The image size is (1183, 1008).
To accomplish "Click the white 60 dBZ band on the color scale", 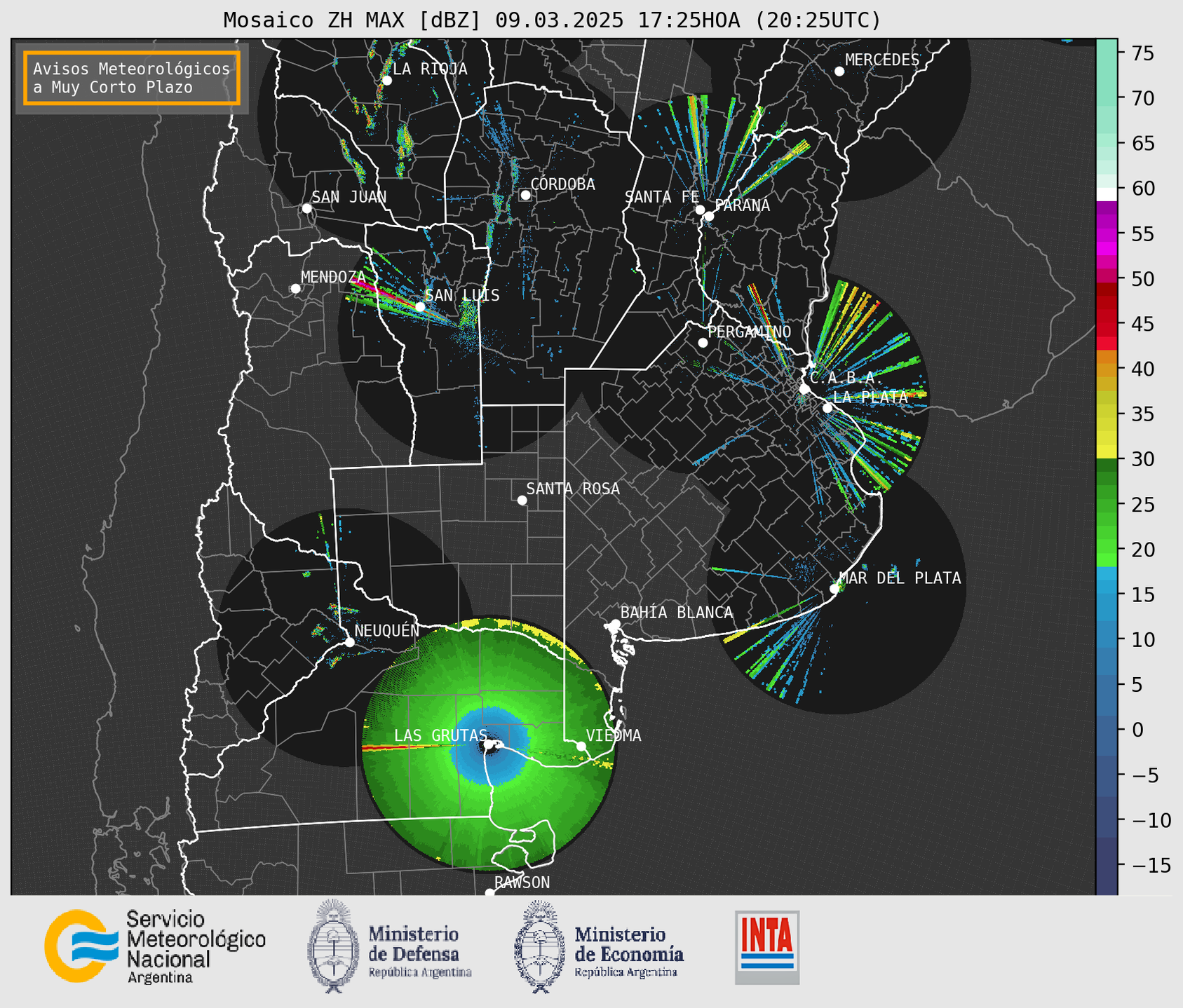I will (x=1107, y=194).
